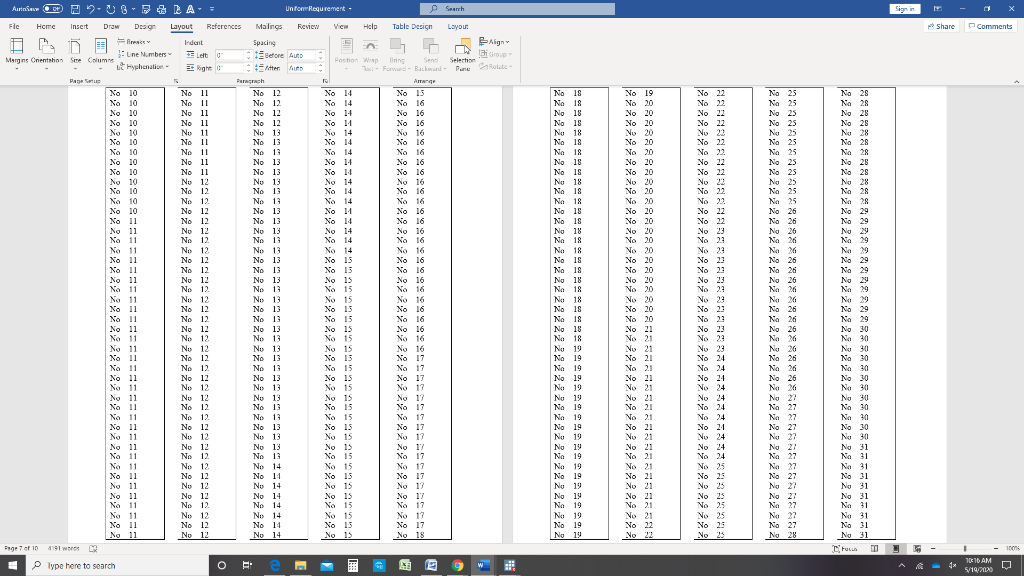Open the Line Numbers dropdown
The width and height of the screenshot is (1024, 576).
[x=145, y=54]
